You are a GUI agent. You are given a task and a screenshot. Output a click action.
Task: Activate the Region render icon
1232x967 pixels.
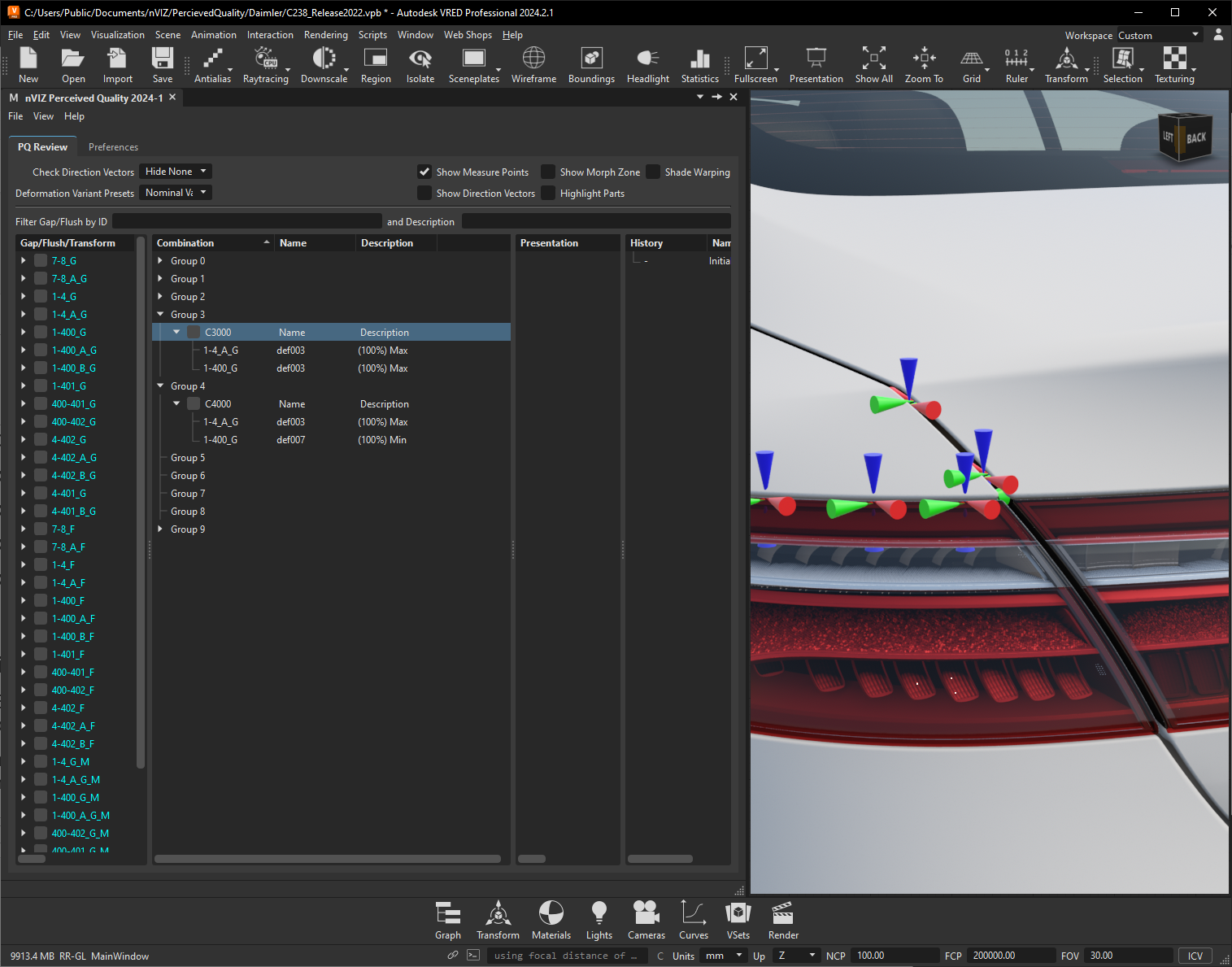click(376, 65)
